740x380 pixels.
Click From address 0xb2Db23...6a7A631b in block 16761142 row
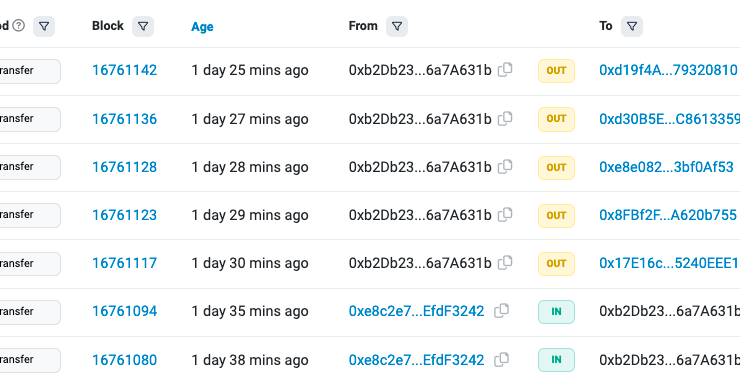tap(420, 70)
